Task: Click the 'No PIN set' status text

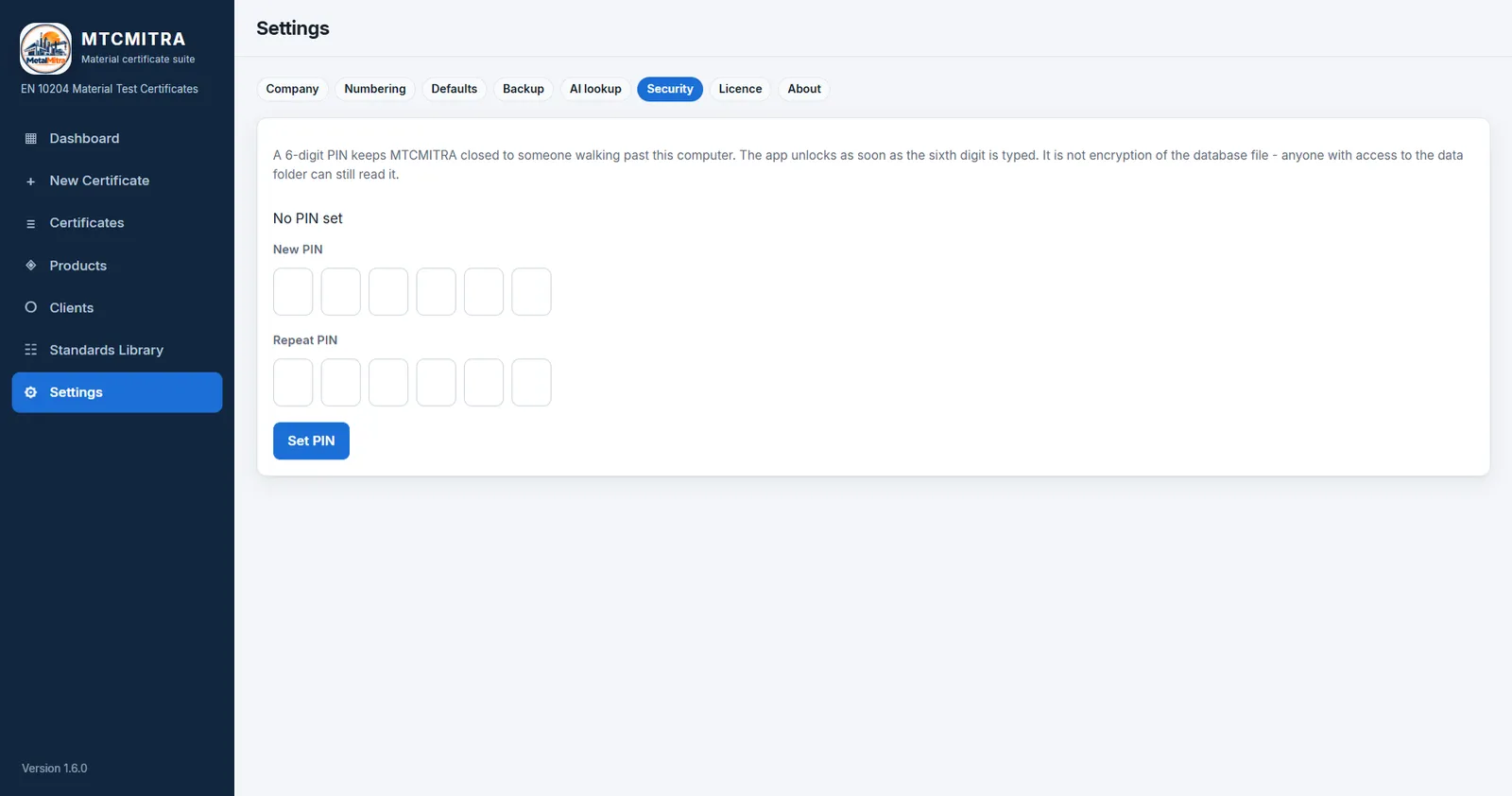Action: click(308, 218)
